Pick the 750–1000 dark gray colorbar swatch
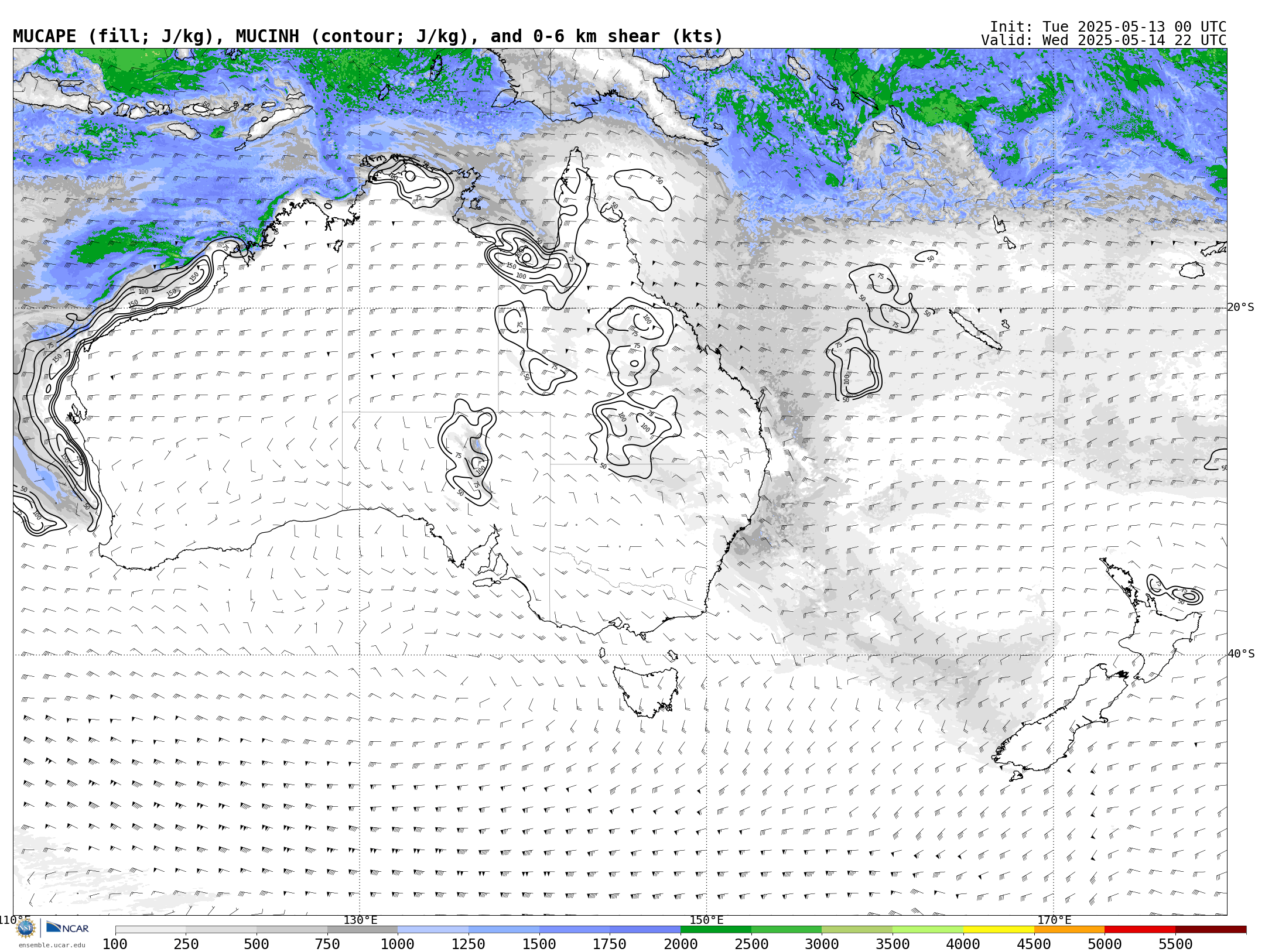 click(363, 930)
